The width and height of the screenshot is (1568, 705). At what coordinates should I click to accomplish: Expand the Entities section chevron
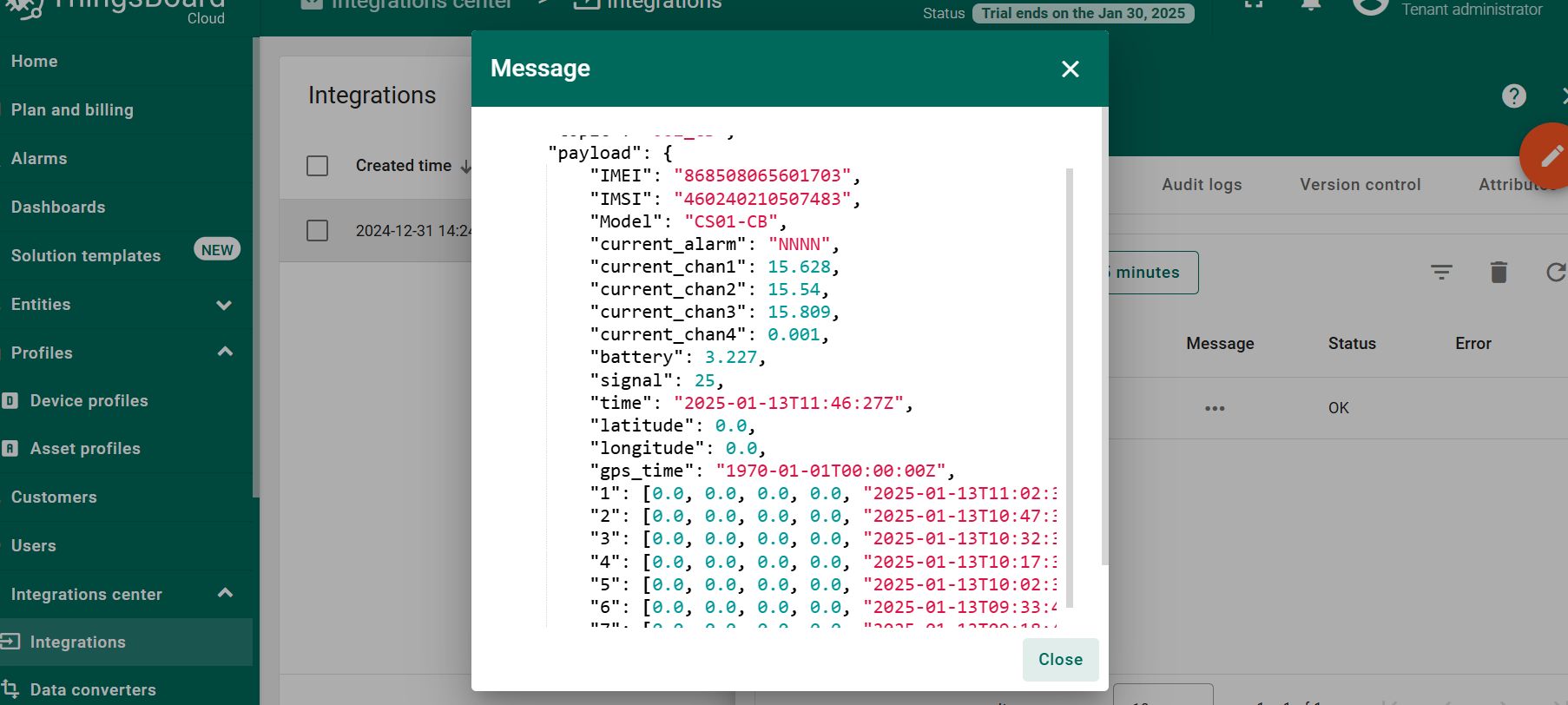click(224, 305)
